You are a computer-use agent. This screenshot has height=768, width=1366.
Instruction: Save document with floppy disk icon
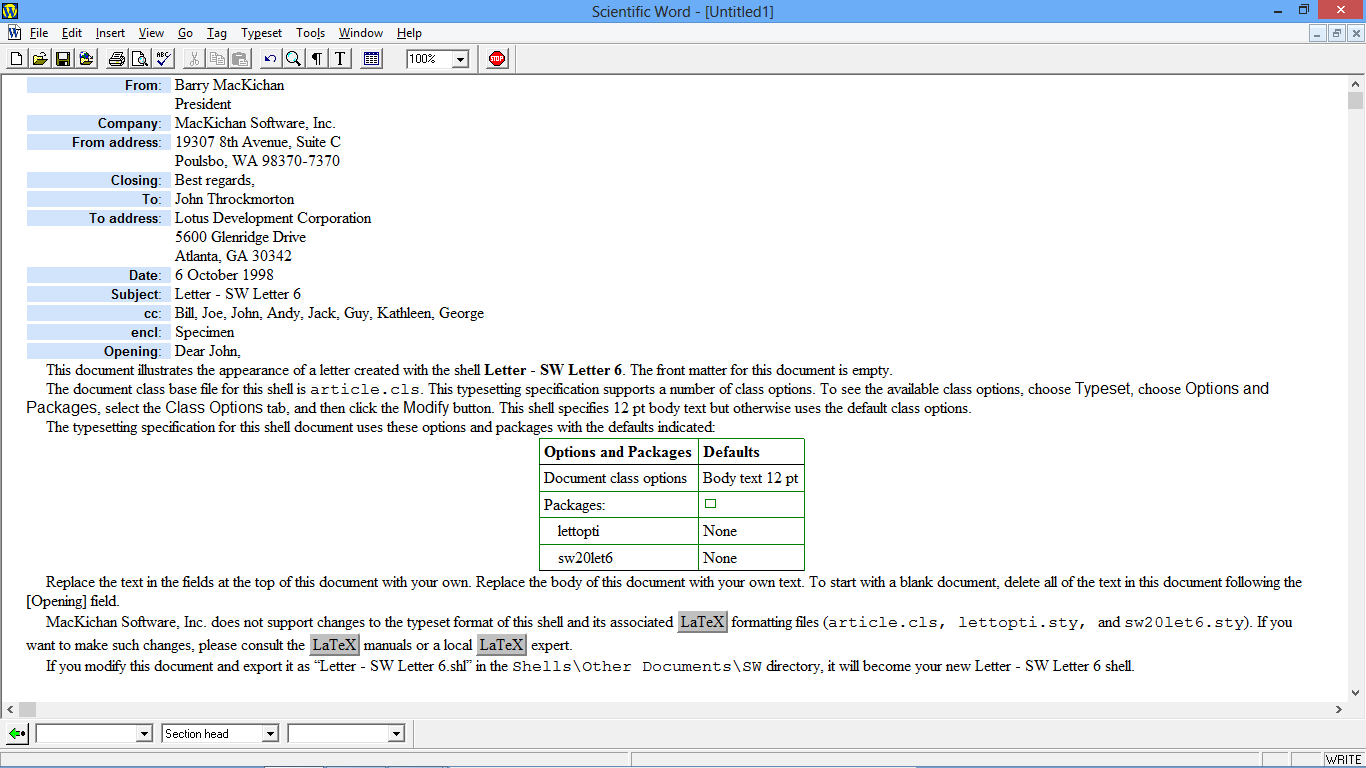63,59
